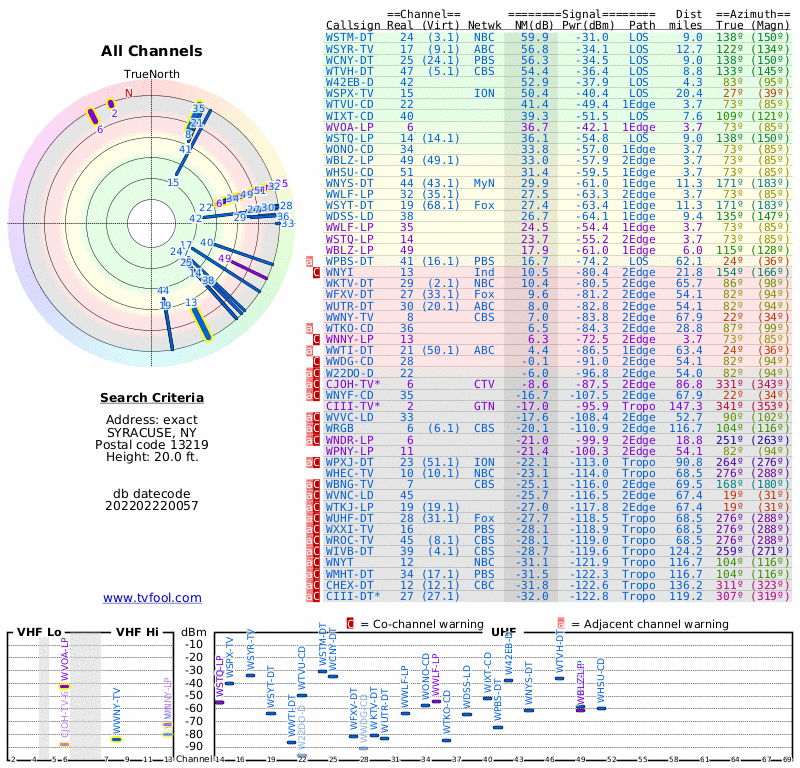Select the WVOA-LP callsign in the table

[x=349, y=127]
